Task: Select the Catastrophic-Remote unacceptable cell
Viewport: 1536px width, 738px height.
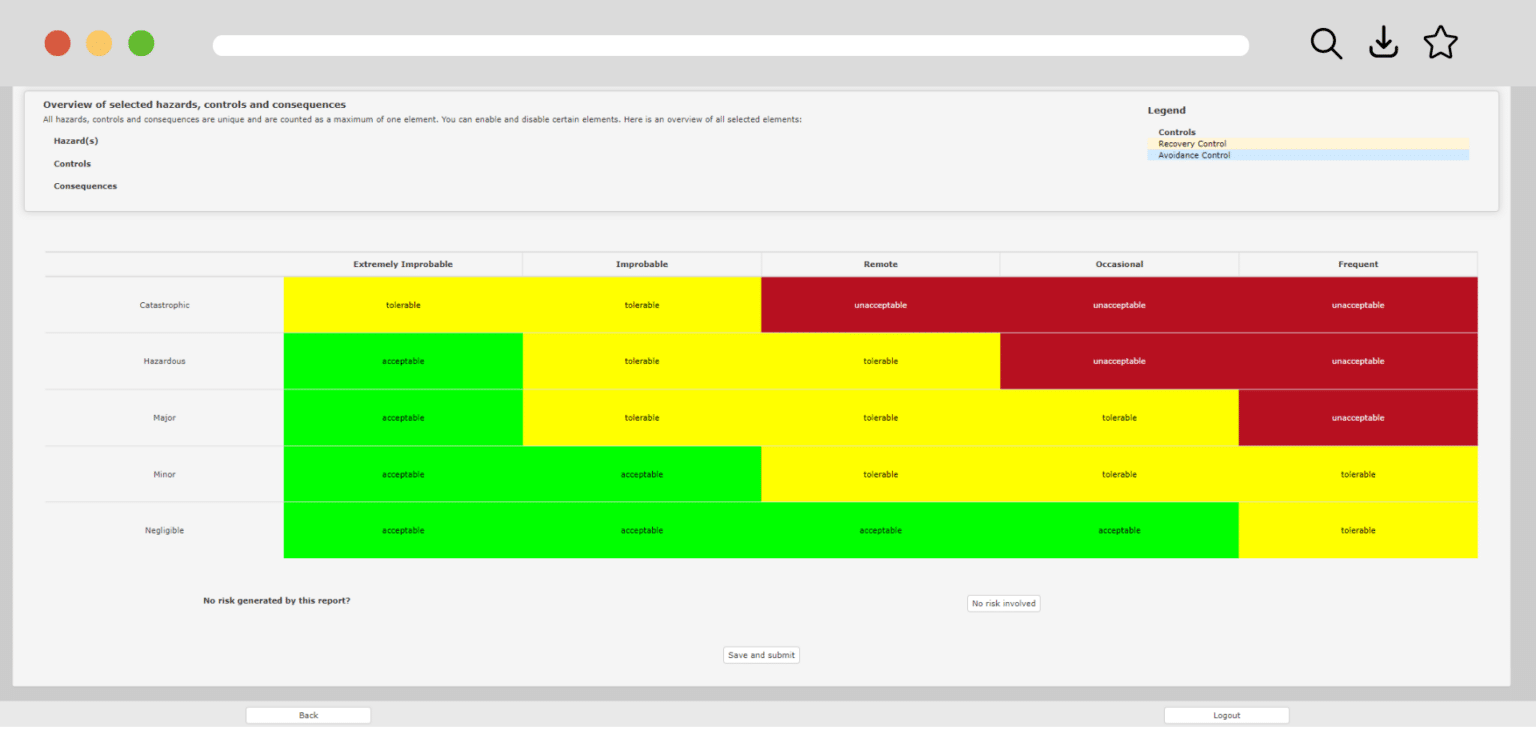Action: coord(880,305)
